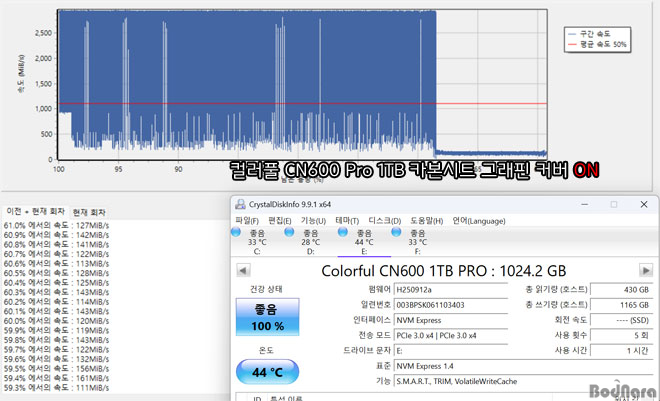The height and width of the screenshot is (401, 660).
Task: Click the interface field NVM Express
Action: (451, 320)
